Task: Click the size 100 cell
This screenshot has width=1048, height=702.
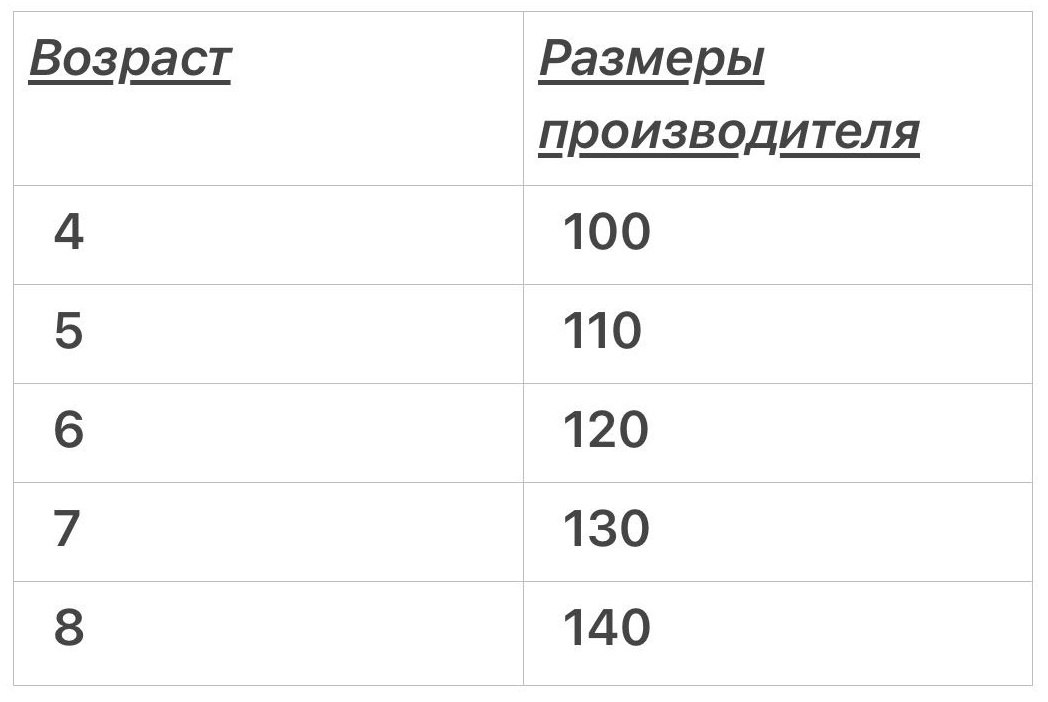Action: (x=778, y=235)
